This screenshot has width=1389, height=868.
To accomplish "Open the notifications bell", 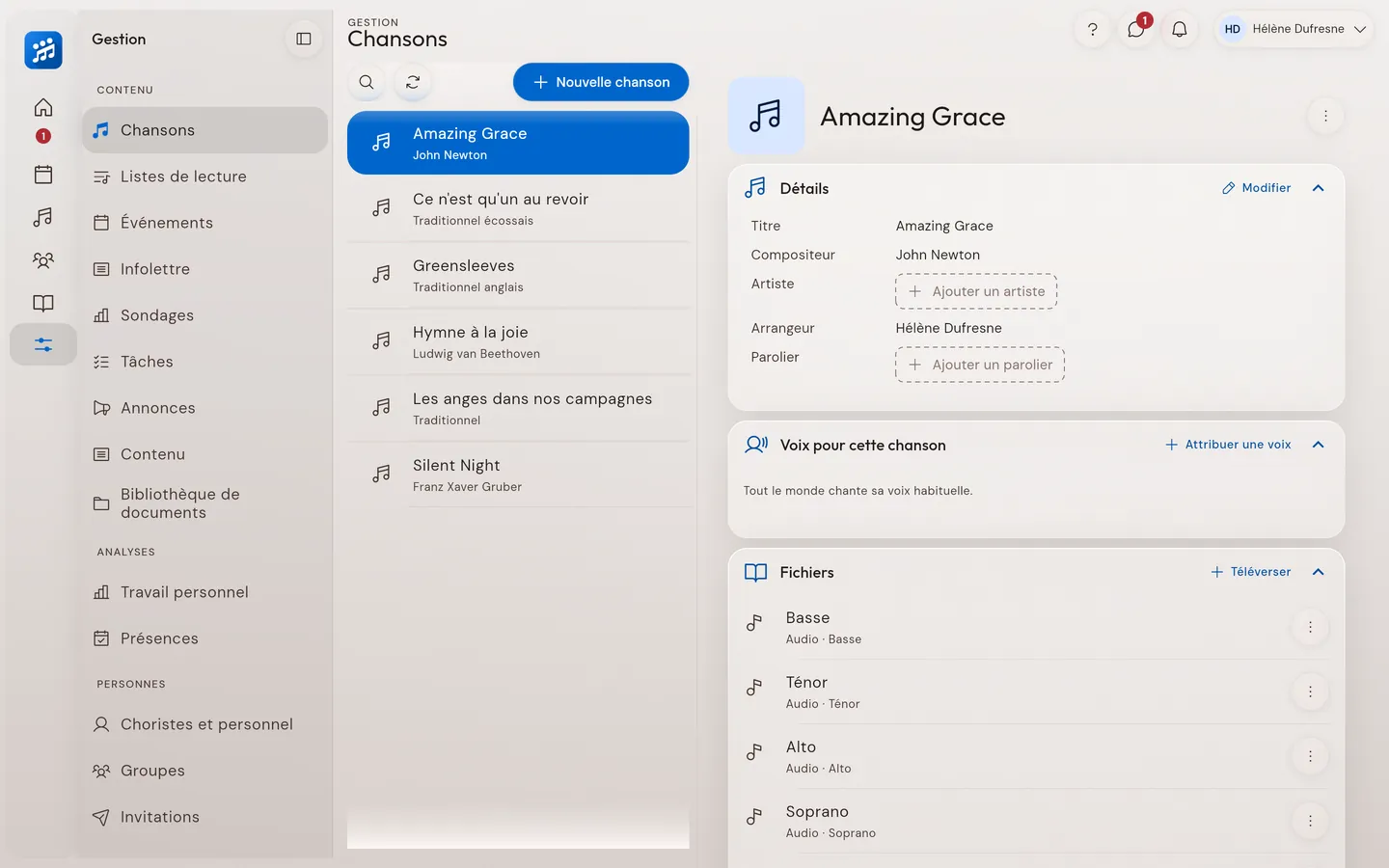I will tap(1180, 29).
